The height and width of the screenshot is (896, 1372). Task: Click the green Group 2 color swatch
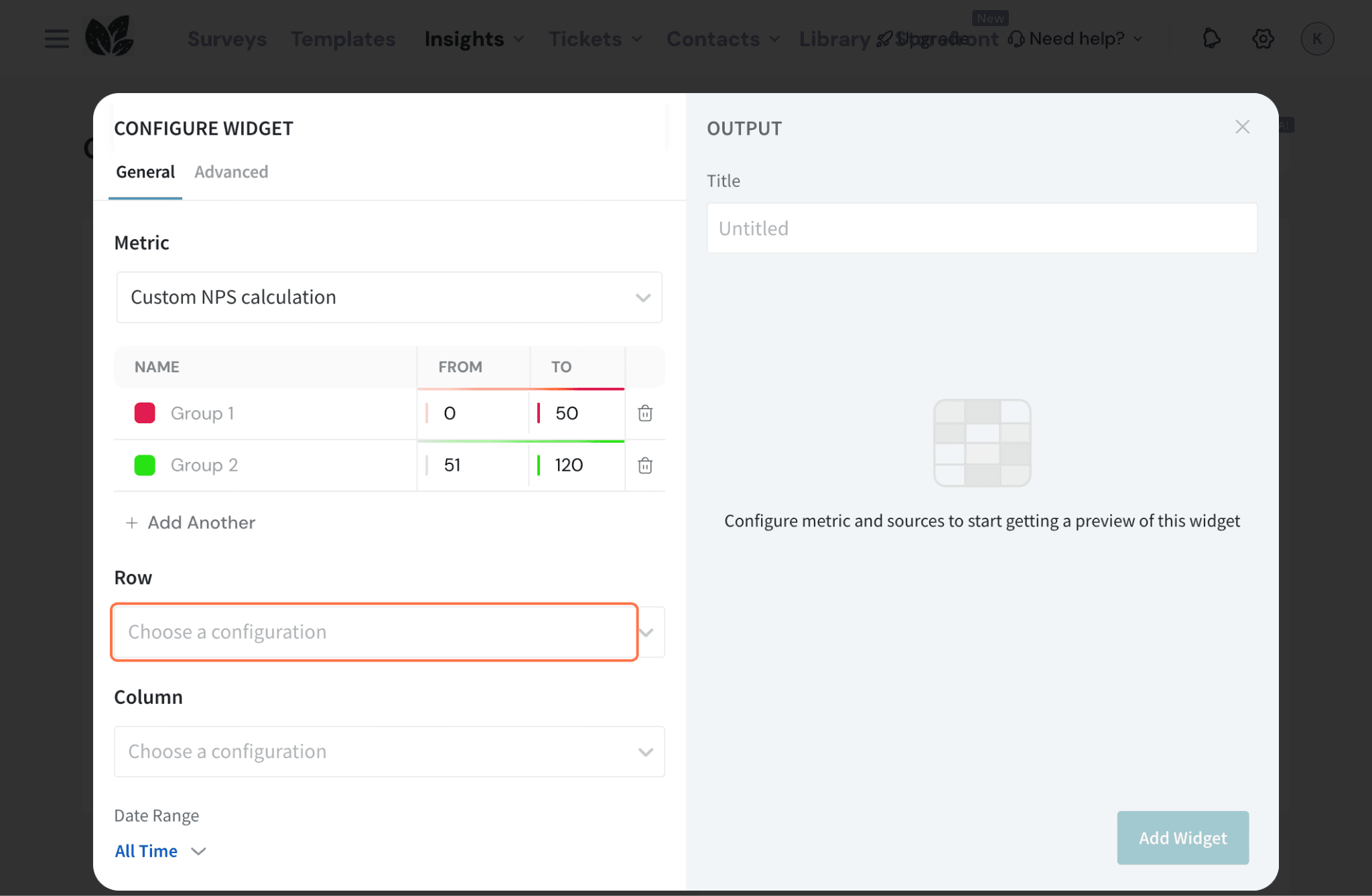(x=145, y=465)
